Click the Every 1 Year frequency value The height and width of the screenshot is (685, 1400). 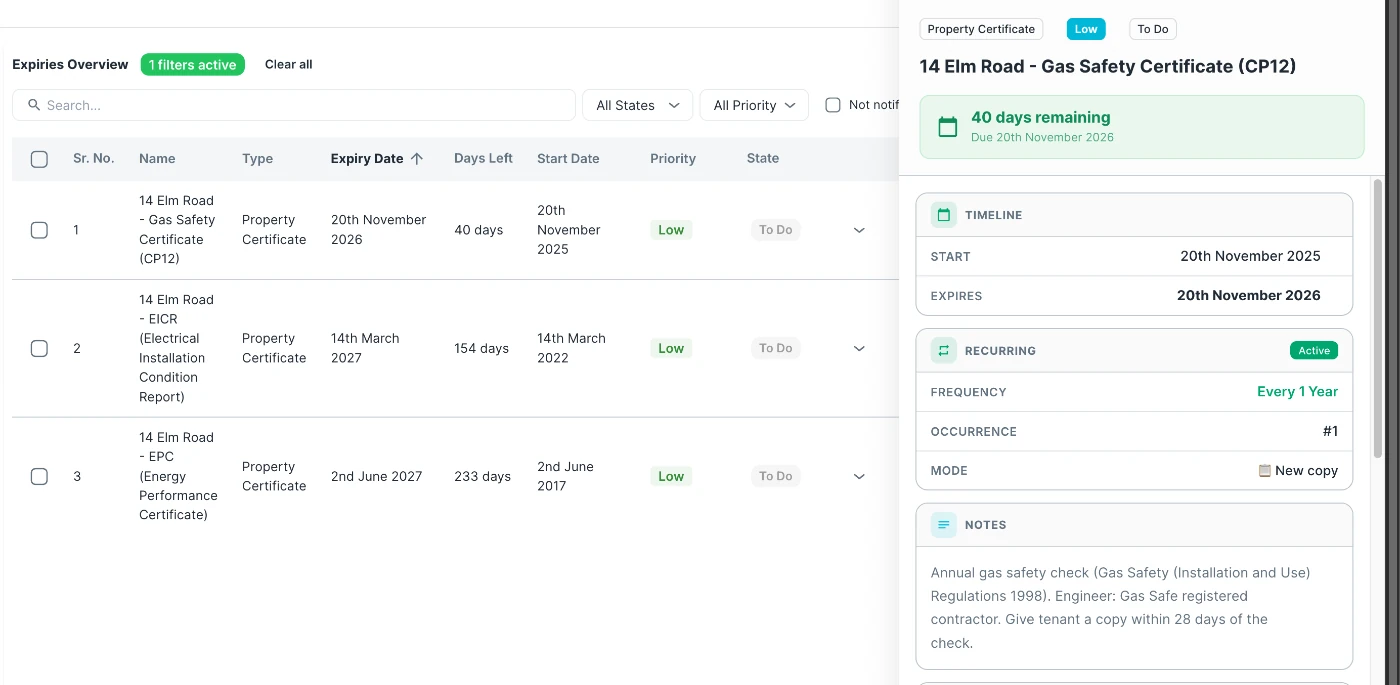(1297, 392)
